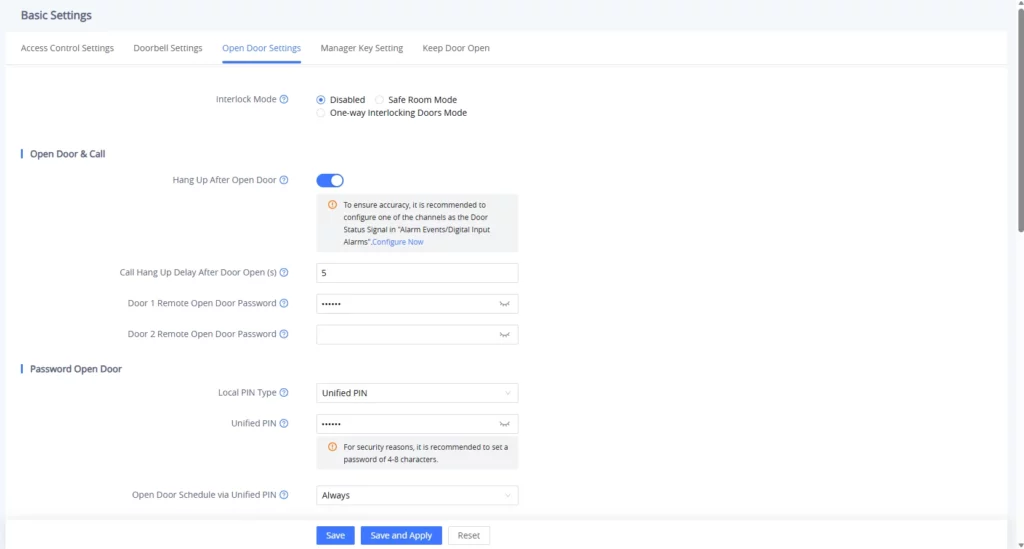Open help icon for Call Hang Up Delay
Image resolution: width=1024 pixels, height=549 pixels.
(284, 272)
